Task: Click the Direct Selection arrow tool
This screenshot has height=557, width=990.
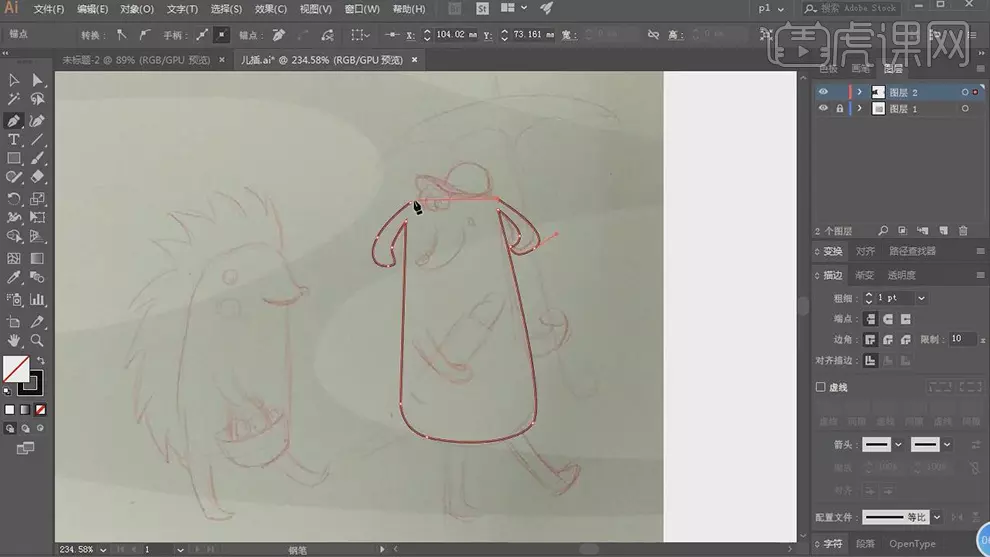Action: [x=37, y=81]
